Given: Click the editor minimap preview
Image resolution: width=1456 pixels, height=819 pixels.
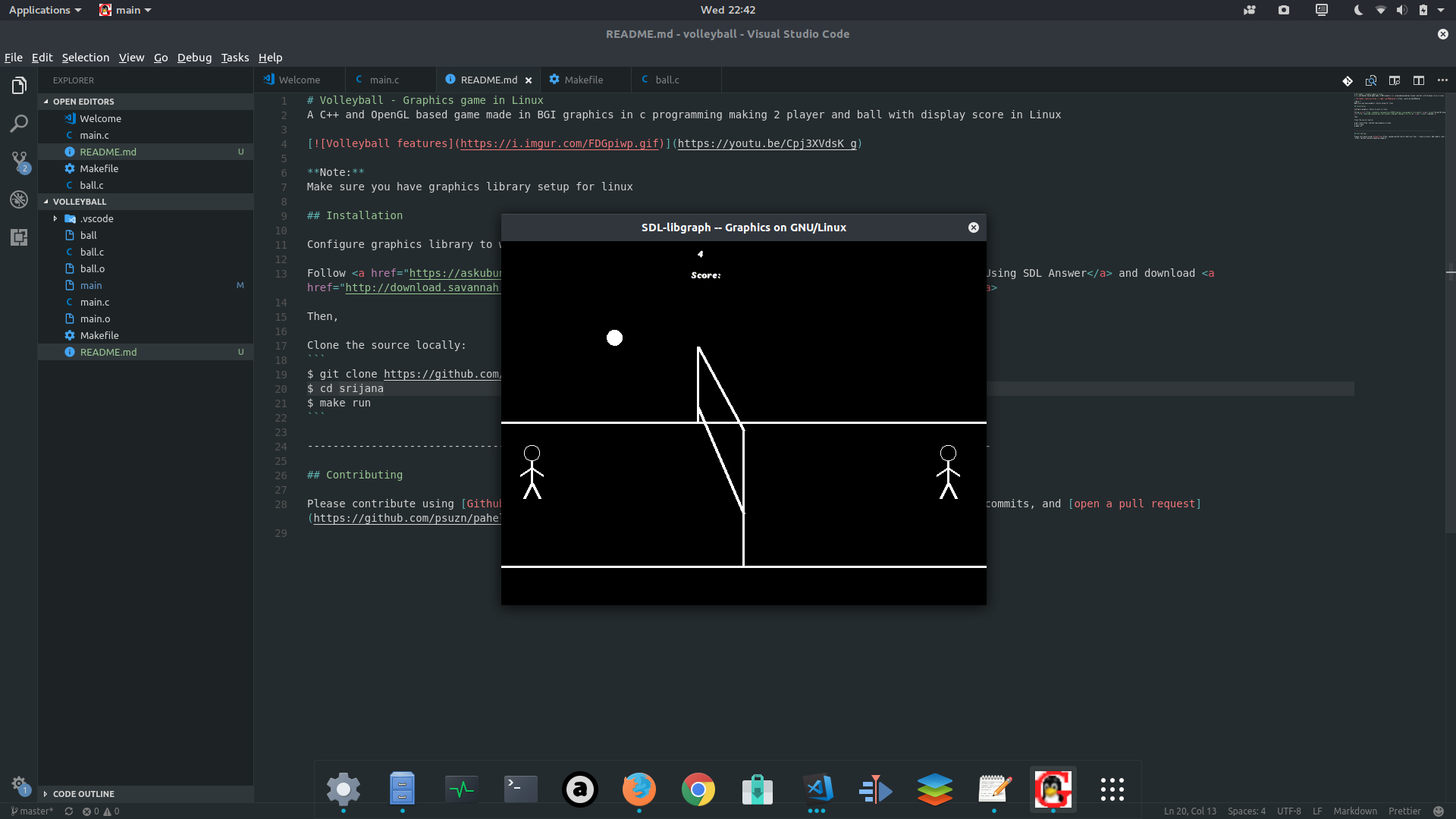Looking at the screenshot, I should point(1399,116).
